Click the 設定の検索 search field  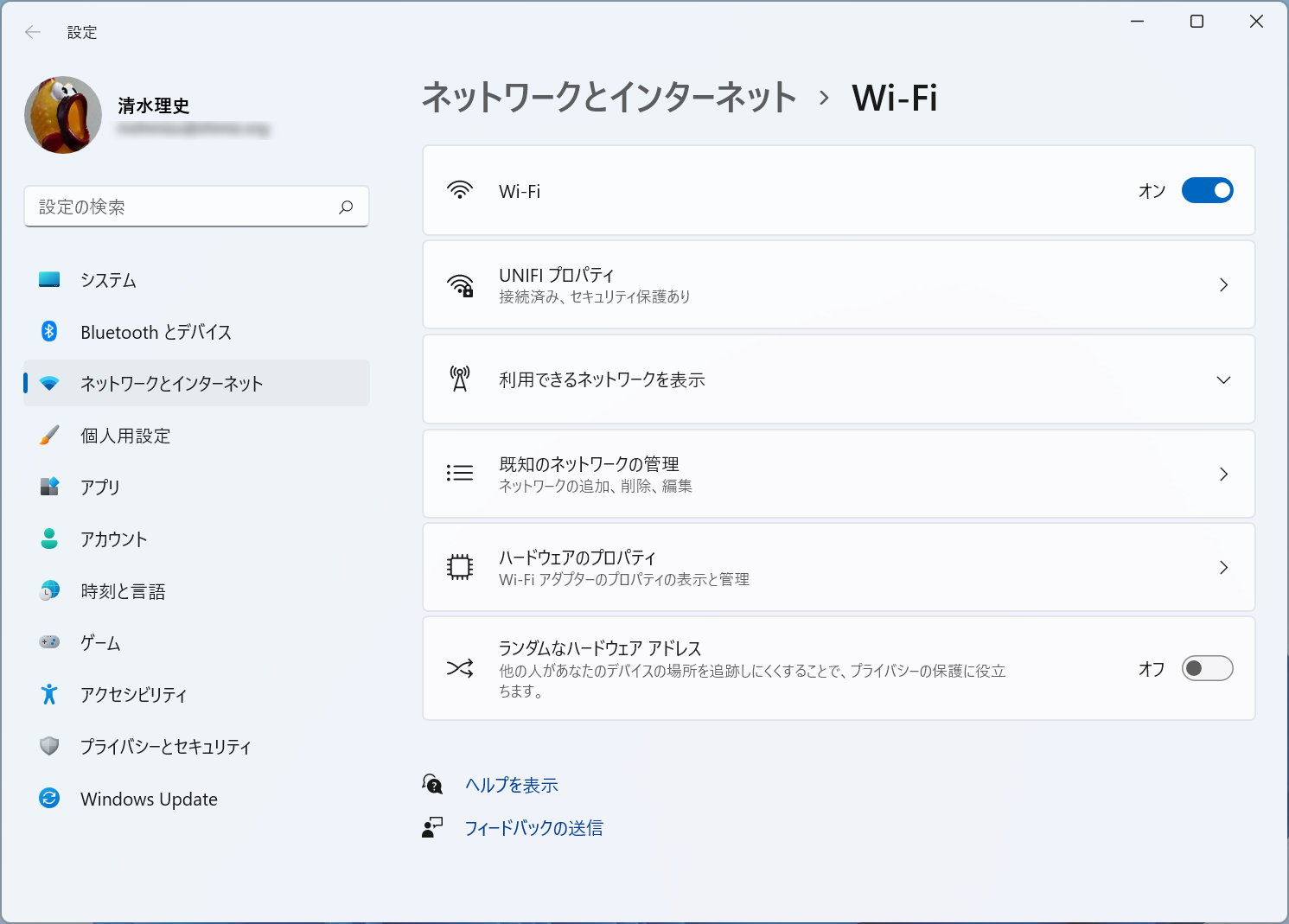click(x=196, y=207)
